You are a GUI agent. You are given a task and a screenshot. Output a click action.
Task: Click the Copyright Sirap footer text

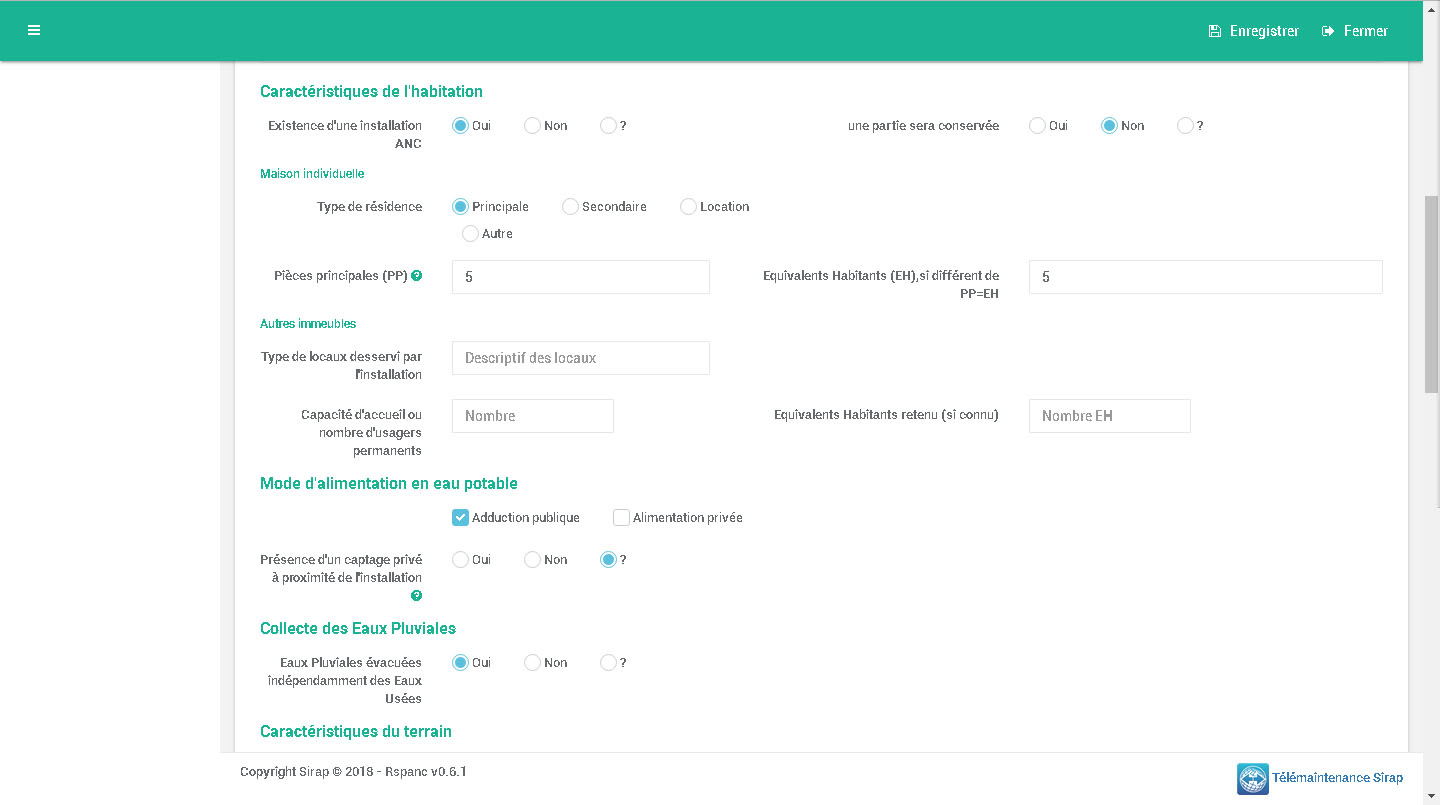(353, 772)
